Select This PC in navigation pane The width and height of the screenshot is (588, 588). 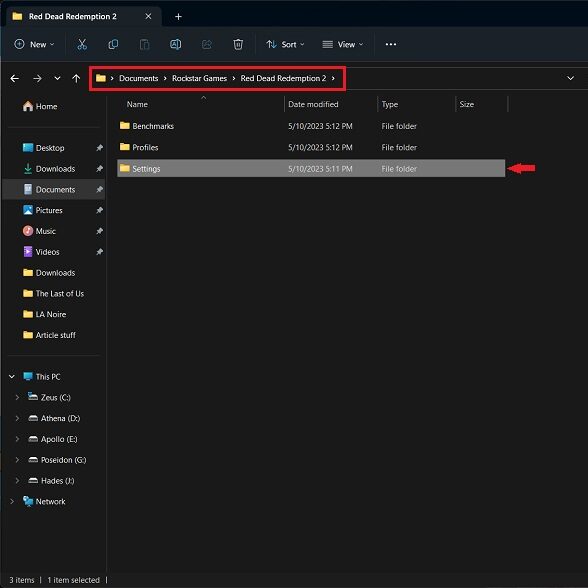[41, 376]
